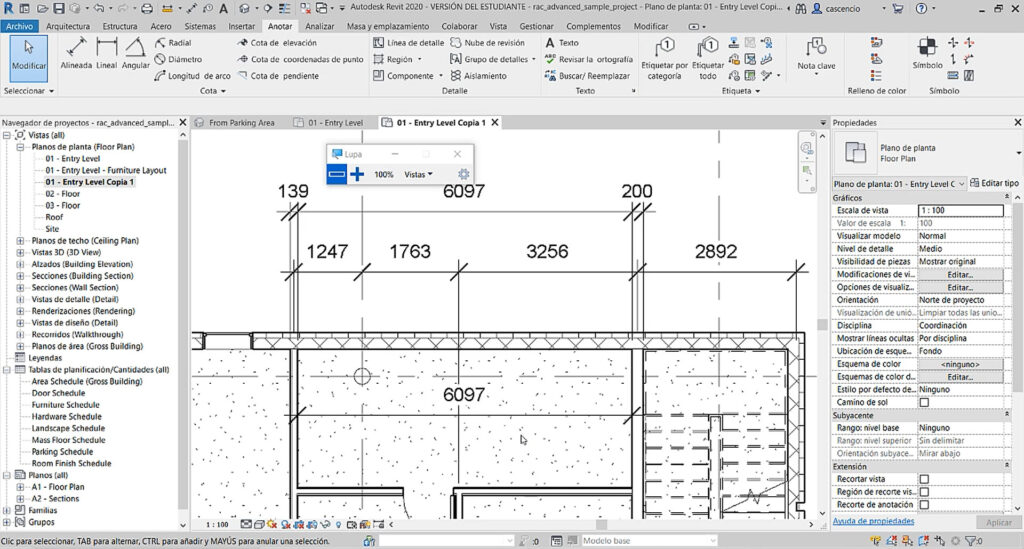The image size is (1024, 549).
Task: Select the Lineal dimension tool
Action: [x=106, y=52]
